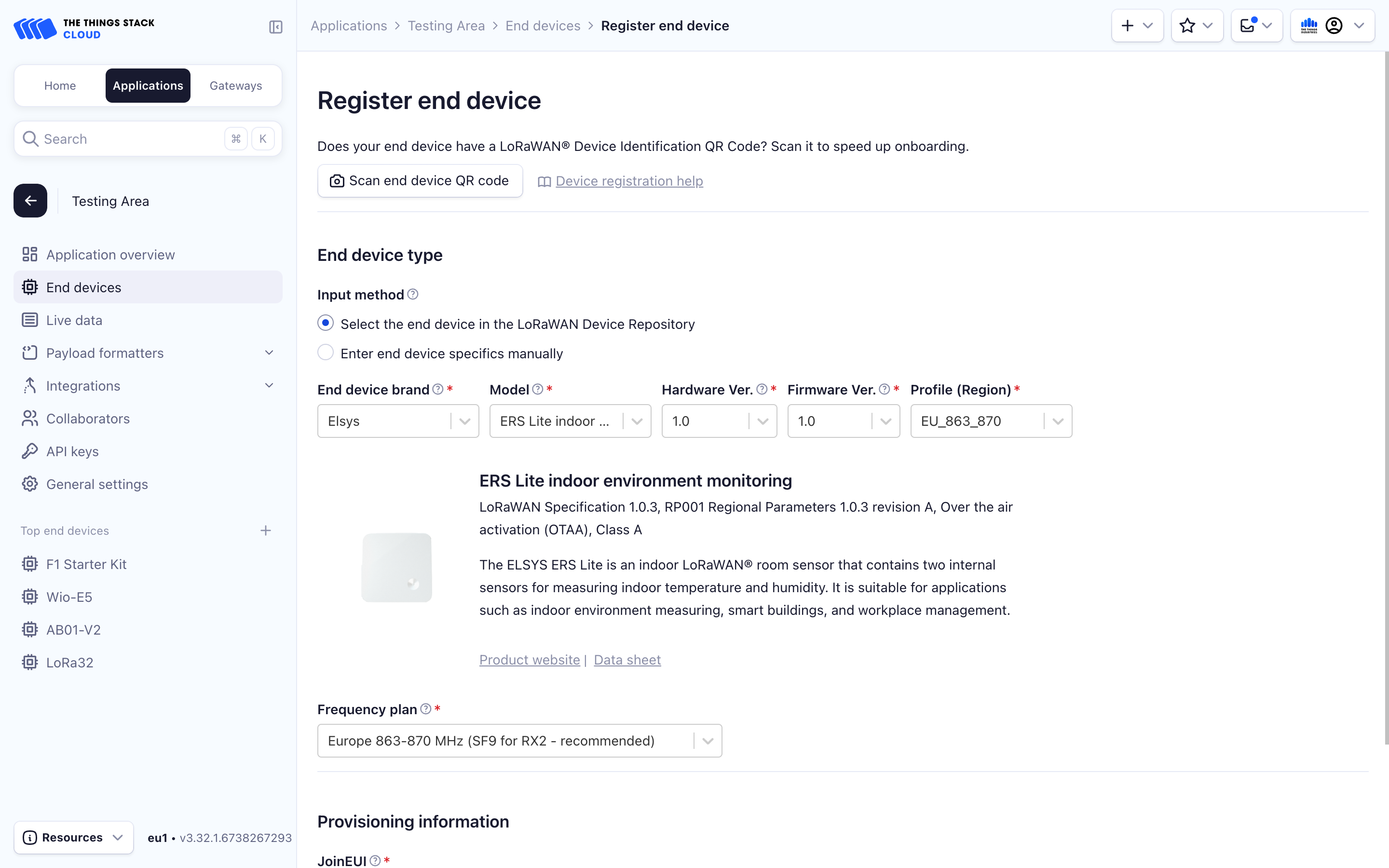Select the LoRaWAN Device Repository input method

point(326,323)
